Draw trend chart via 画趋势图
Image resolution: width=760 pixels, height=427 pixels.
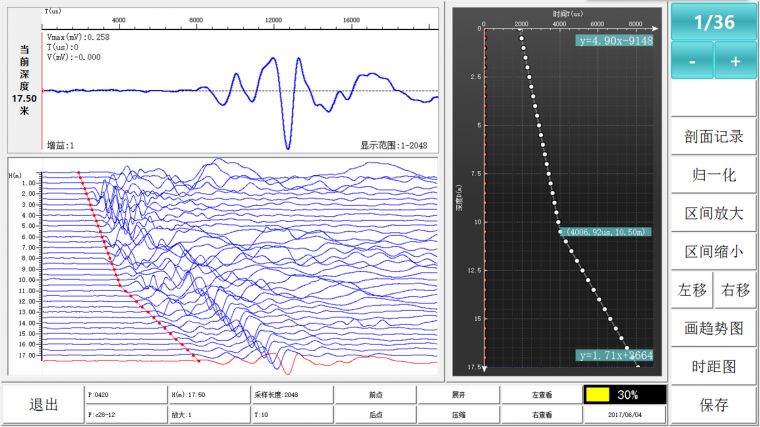point(714,328)
